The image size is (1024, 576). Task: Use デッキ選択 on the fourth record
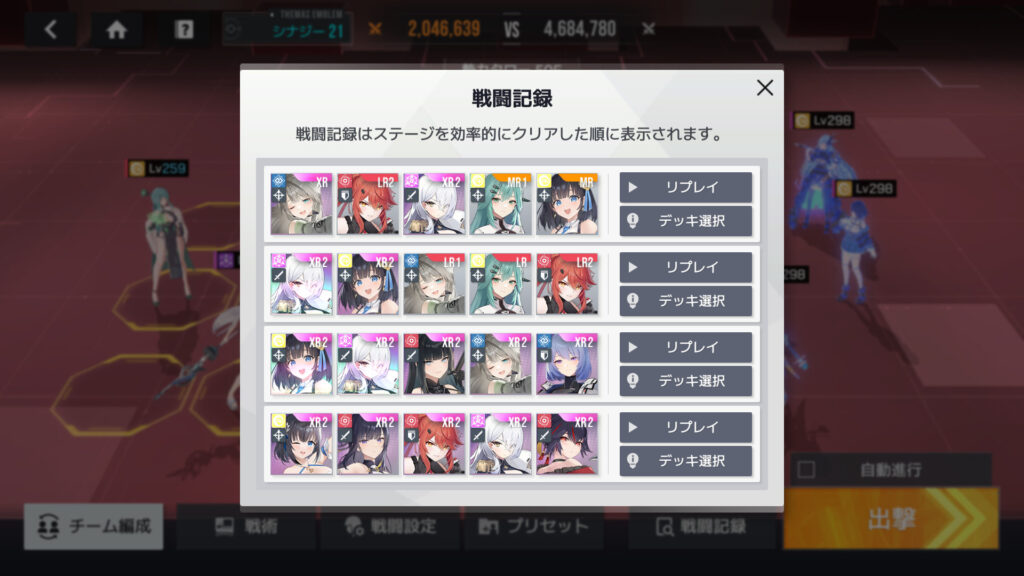[x=686, y=460]
